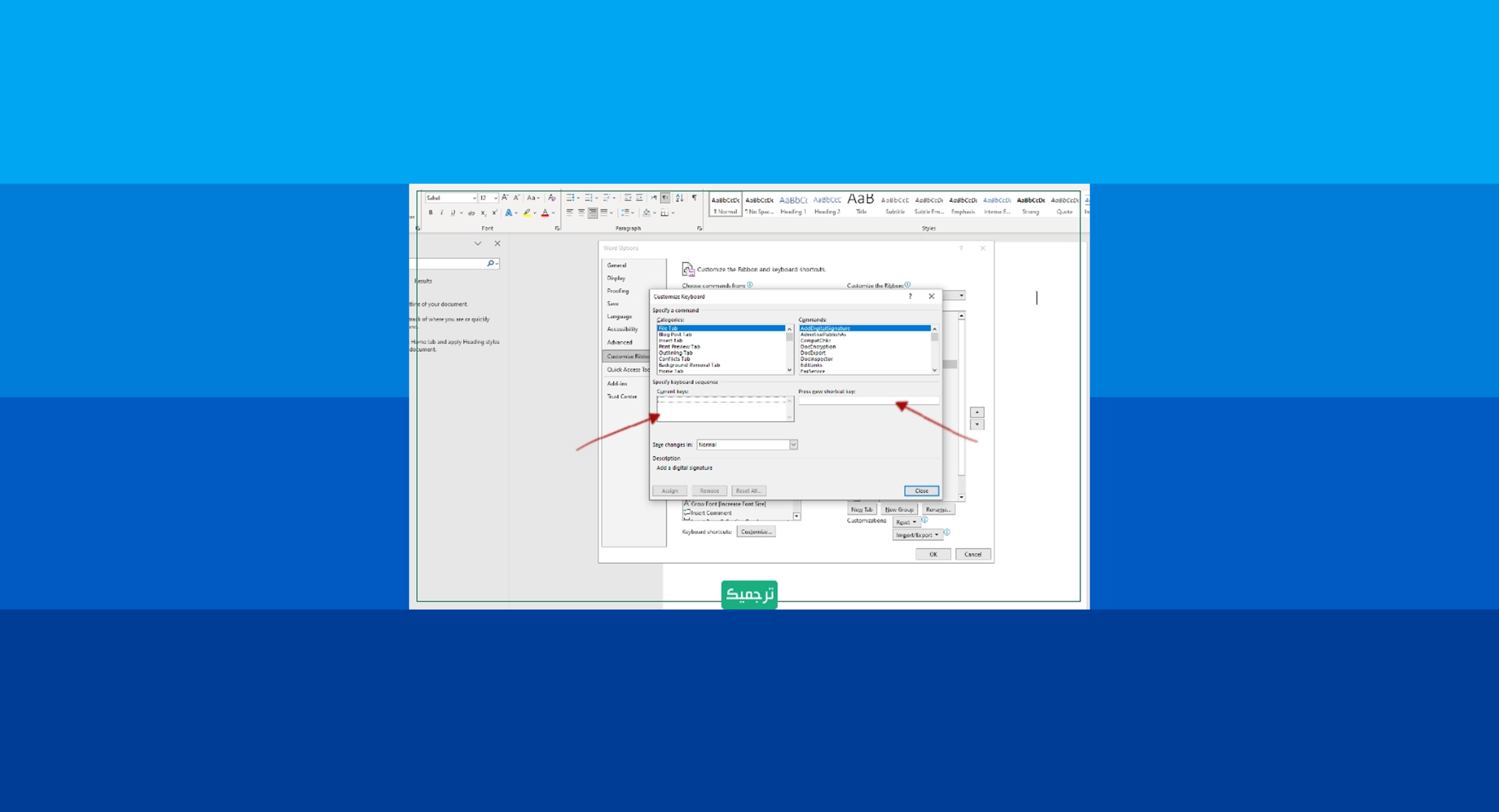This screenshot has width=1499, height=812.
Task: Click the Clear All Formatting icon
Action: [552, 198]
